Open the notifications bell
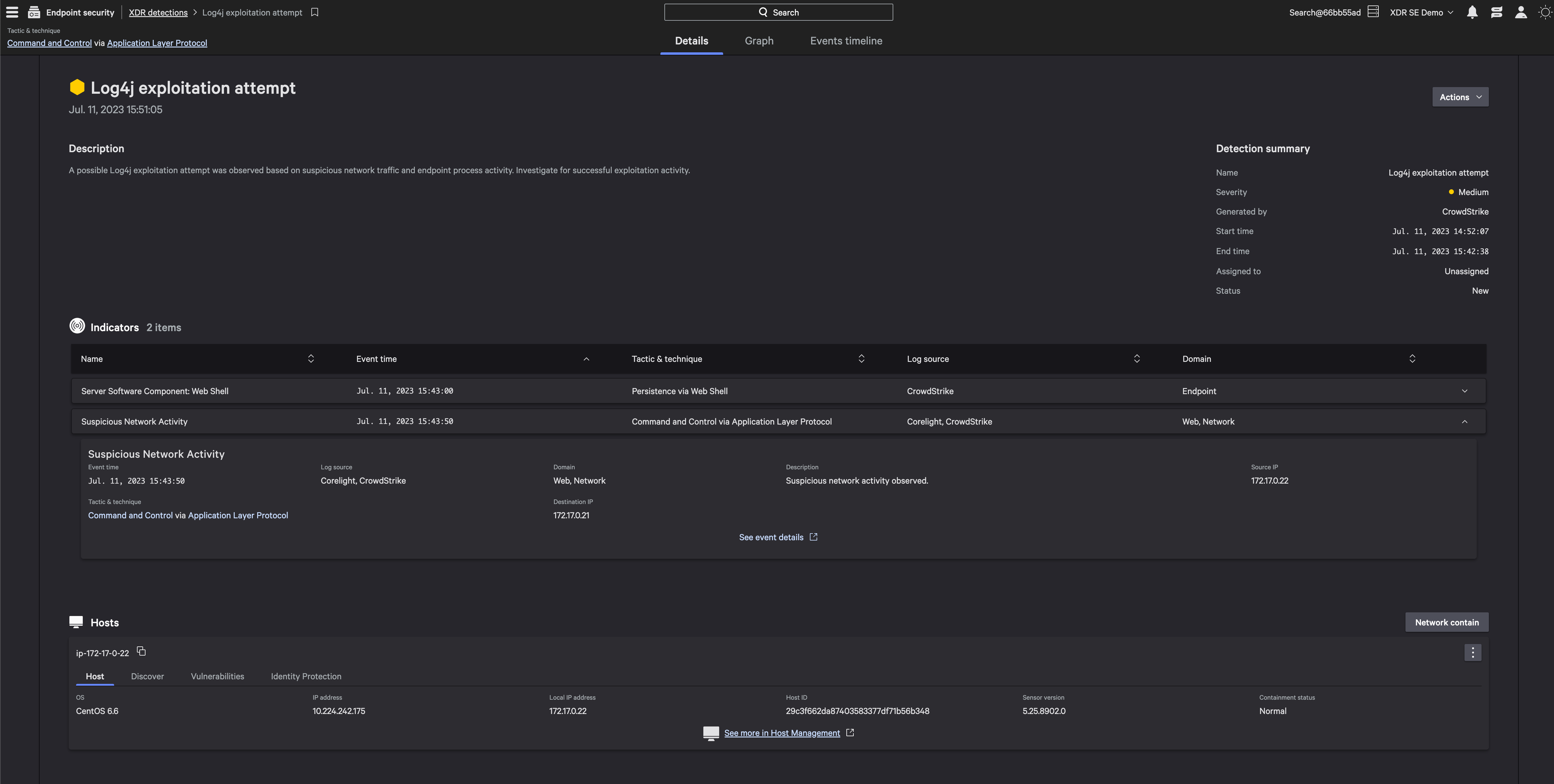1554x784 pixels. pyautogui.click(x=1472, y=12)
